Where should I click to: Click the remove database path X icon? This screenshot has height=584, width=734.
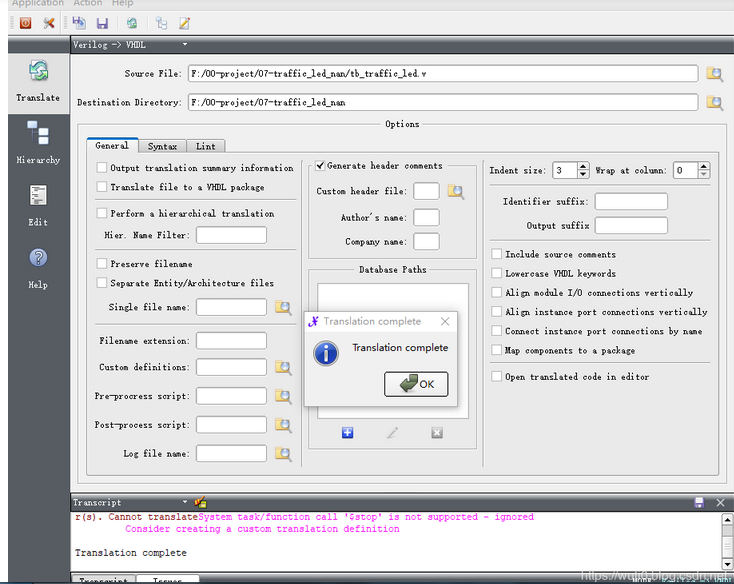[437, 433]
